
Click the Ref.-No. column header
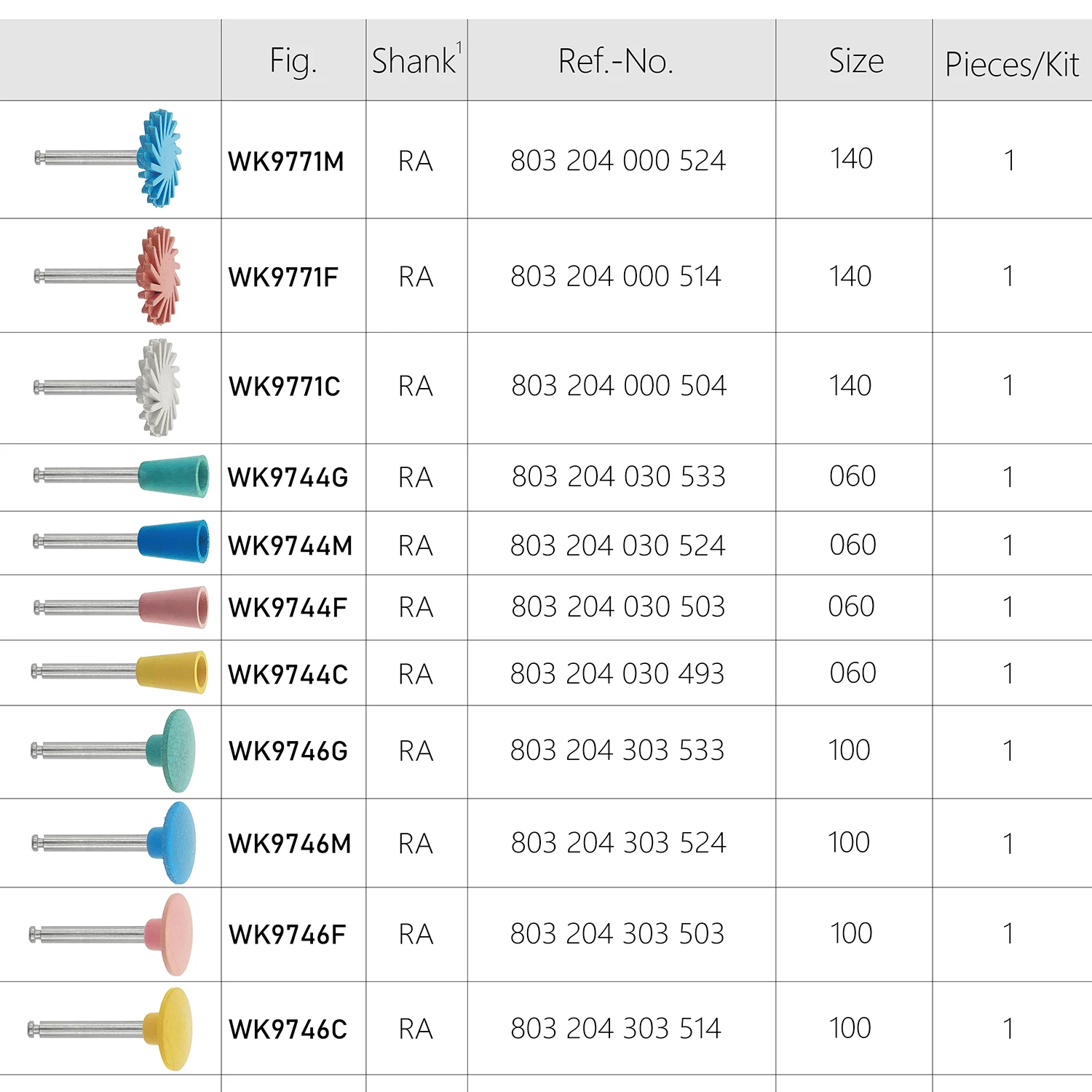[x=616, y=61]
